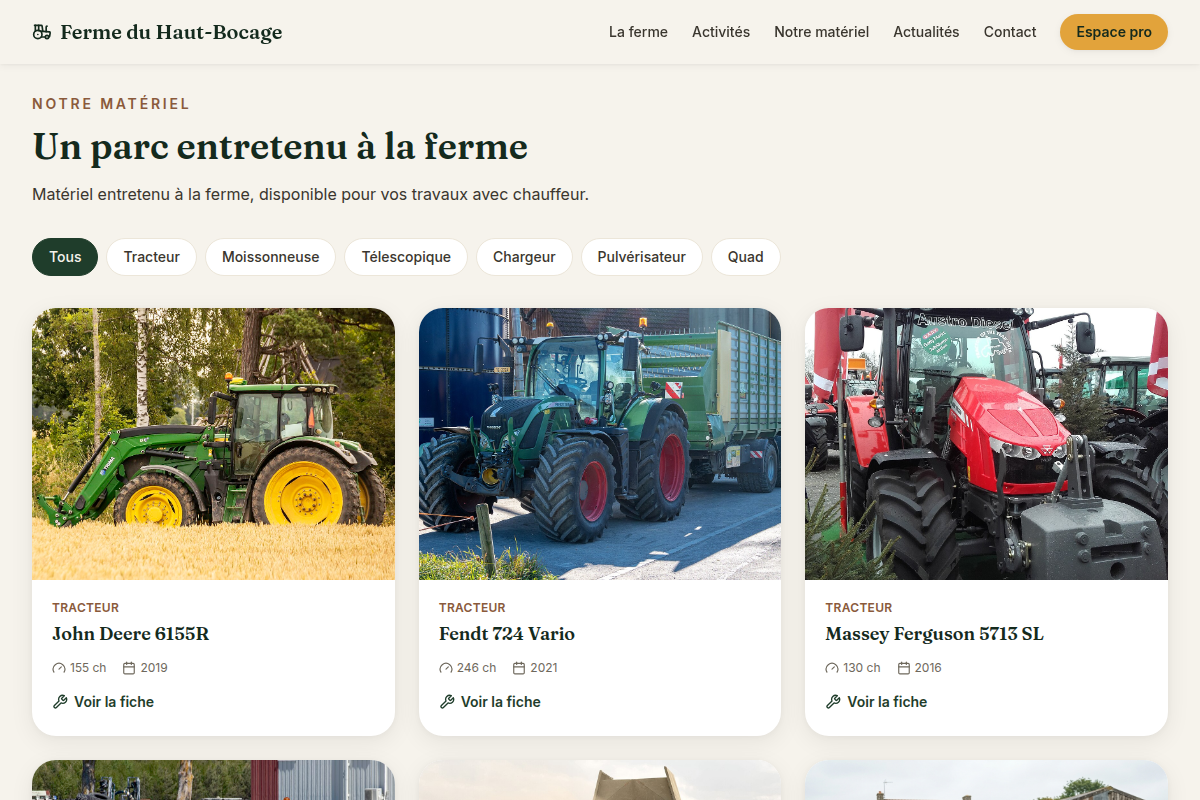Image resolution: width=1200 pixels, height=800 pixels.
Task: Click the Fendt 724 Vario title
Action: pyautogui.click(x=507, y=634)
